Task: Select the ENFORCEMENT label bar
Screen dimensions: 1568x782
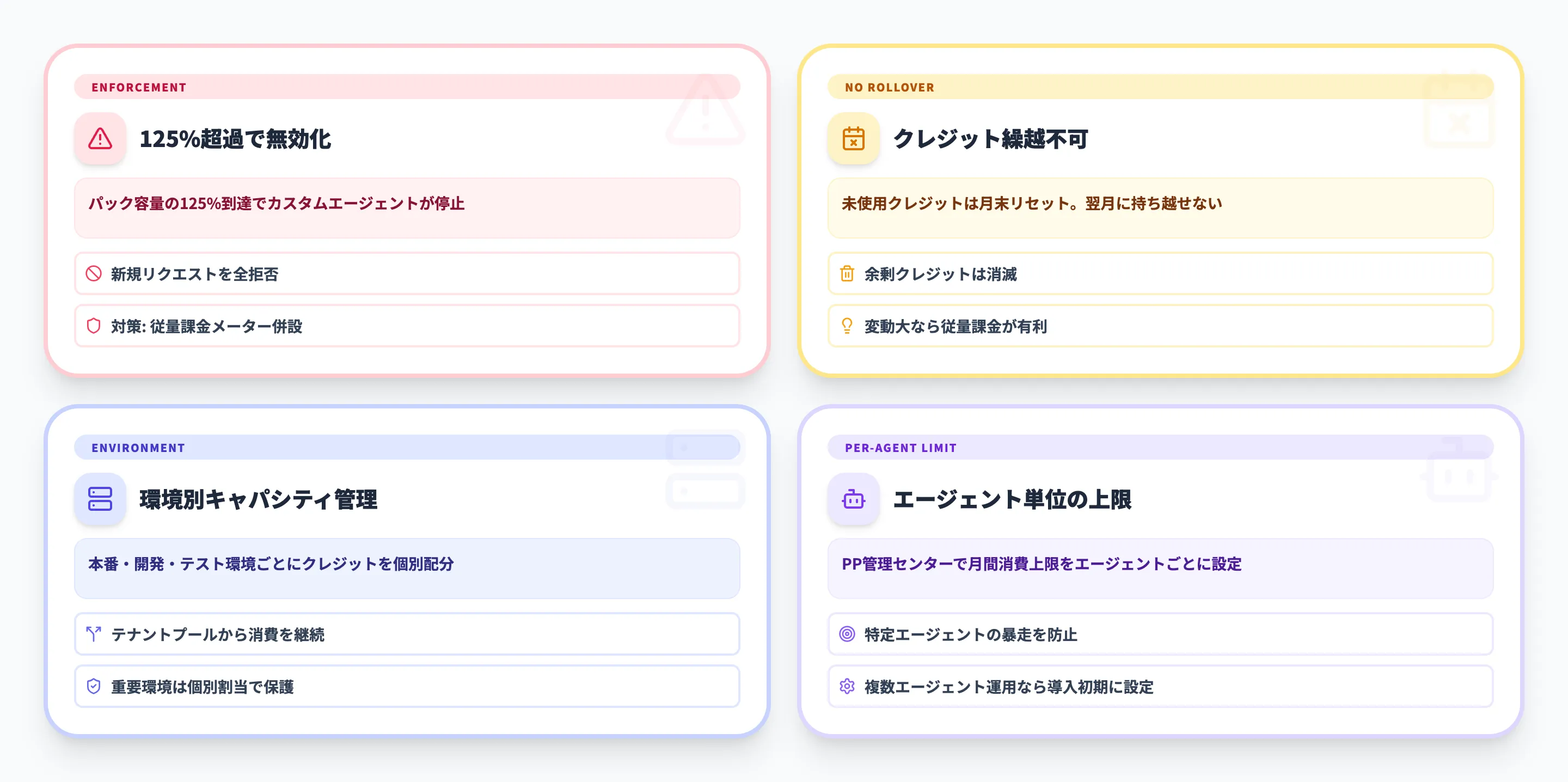Action: [407, 87]
